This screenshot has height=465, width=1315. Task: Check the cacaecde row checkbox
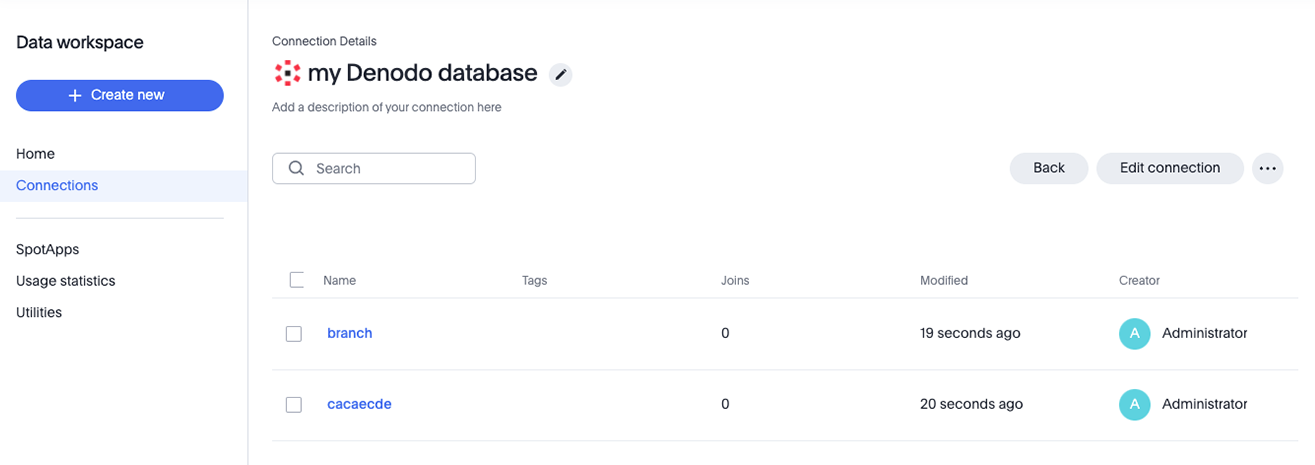(x=294, y=405)
